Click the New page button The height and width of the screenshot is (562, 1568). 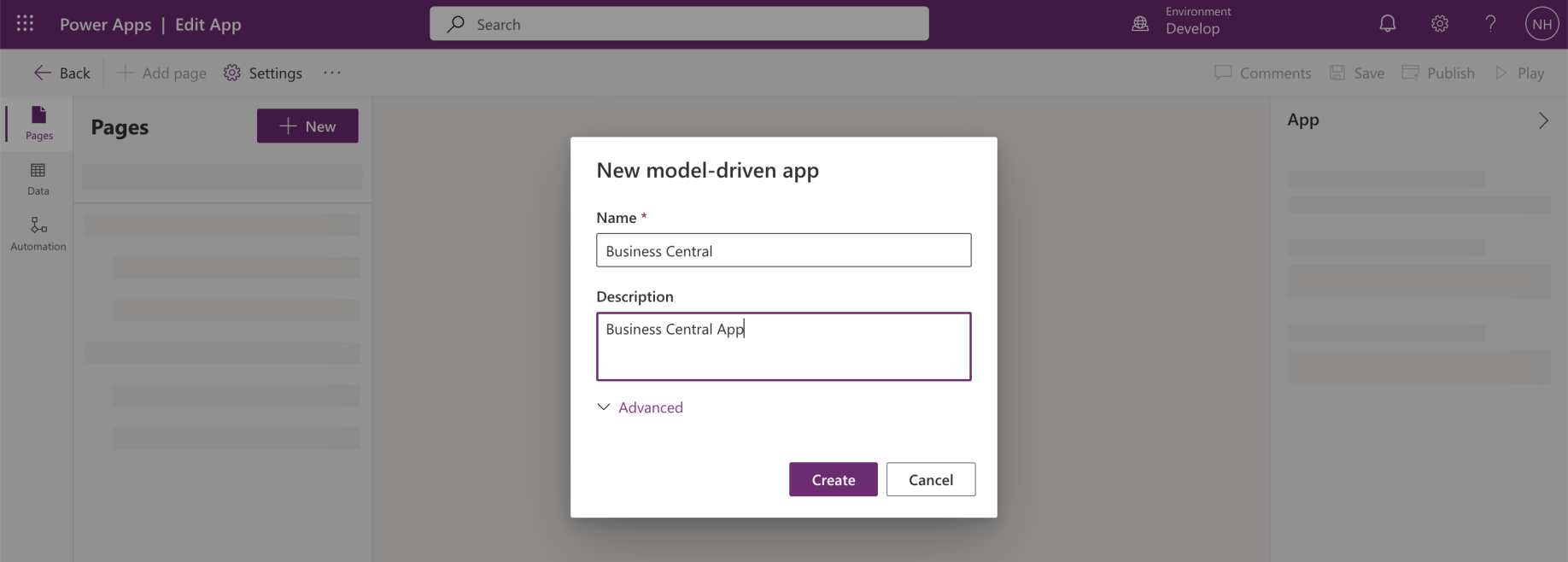[x=307, y=126]
